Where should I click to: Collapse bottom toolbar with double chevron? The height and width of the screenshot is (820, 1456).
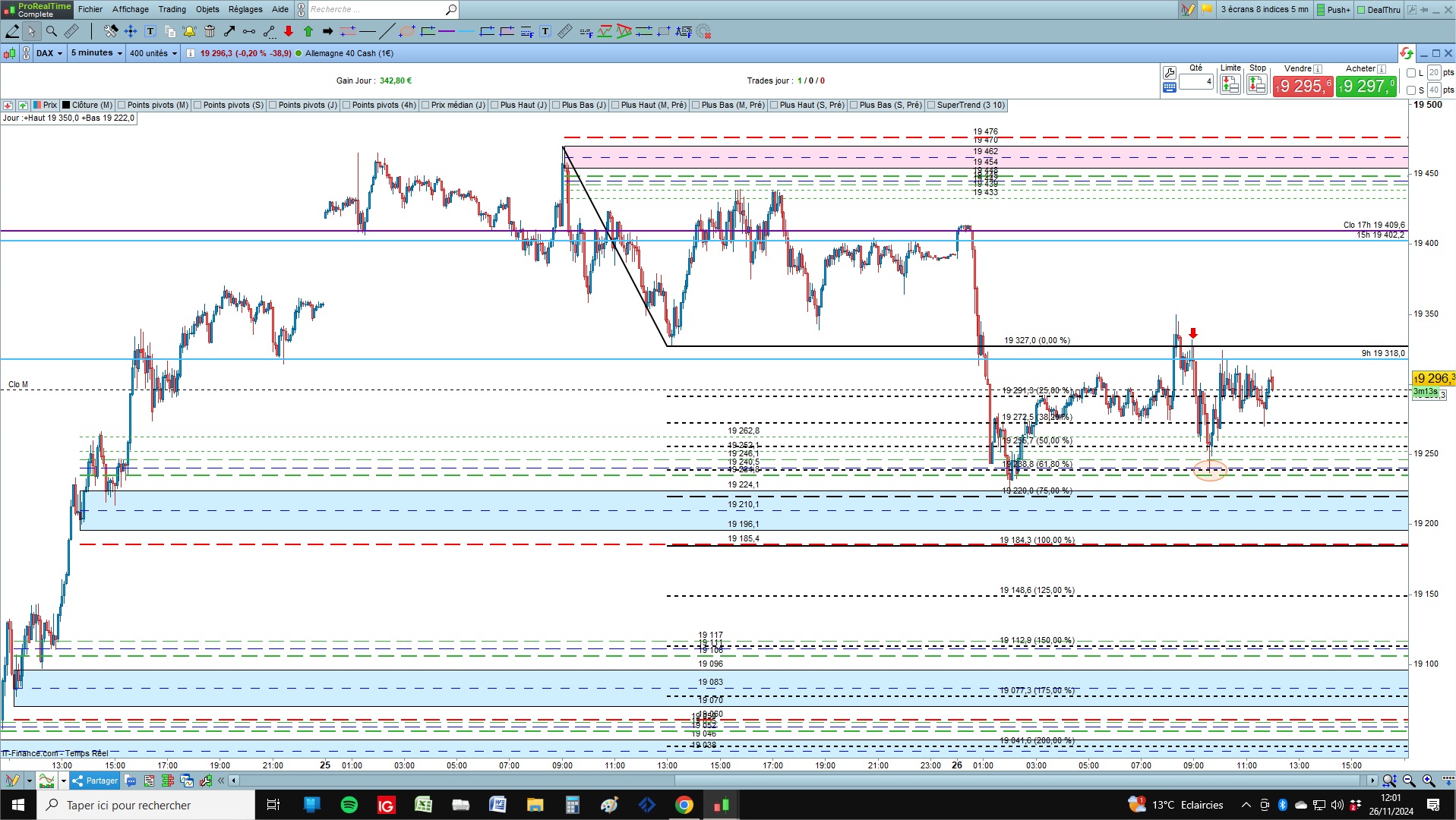coord(221,781)
